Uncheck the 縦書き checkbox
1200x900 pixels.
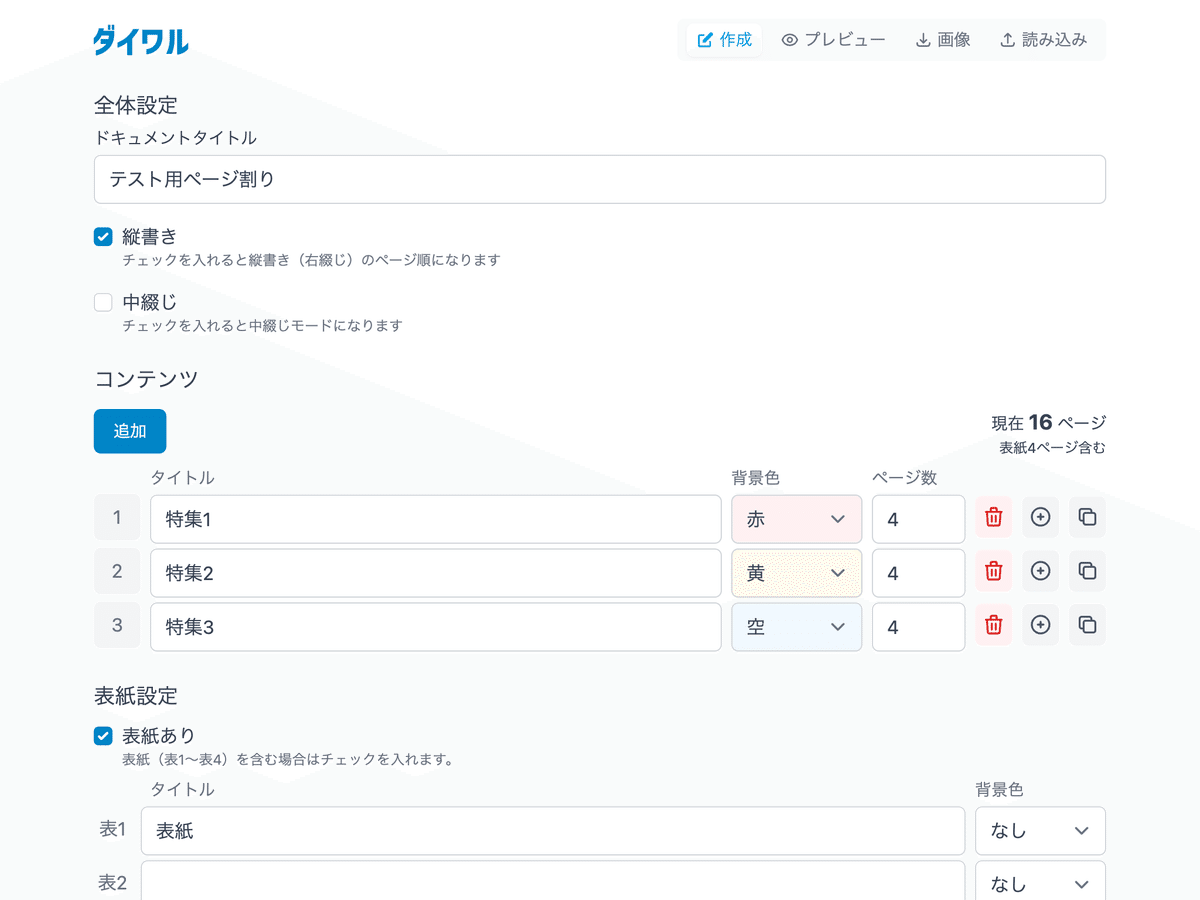[x=103, y=237]
